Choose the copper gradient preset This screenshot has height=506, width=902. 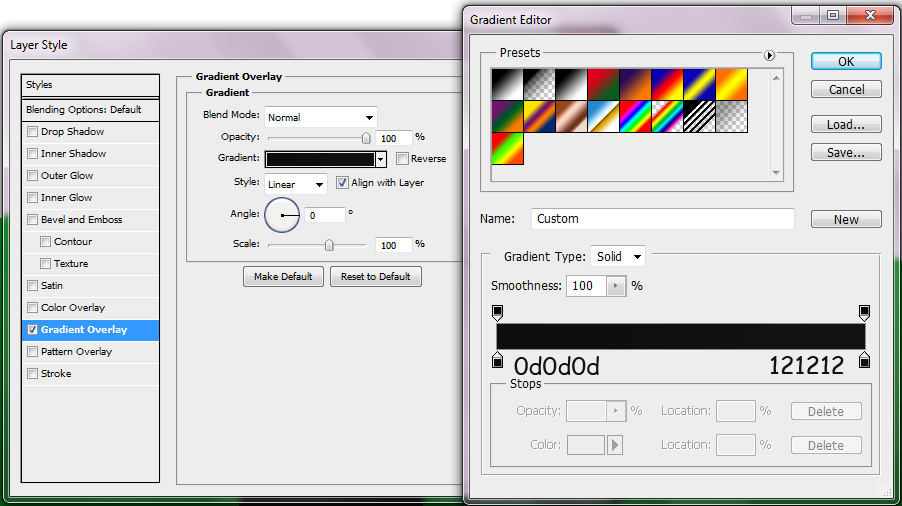(x=571, y=117)
